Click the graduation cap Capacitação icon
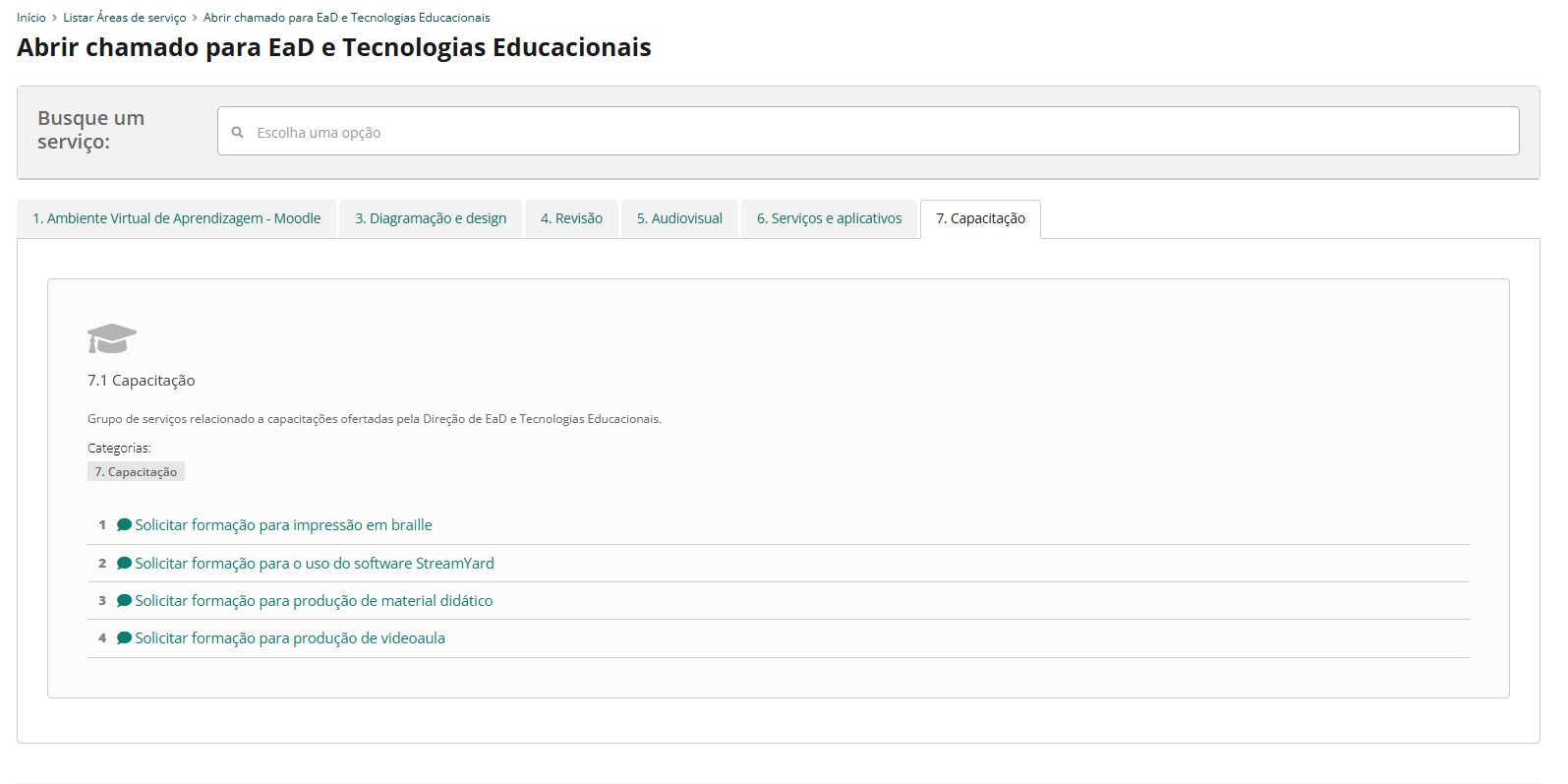The image size is (1568, 784). pyautogui.click(x=111, y=338)
